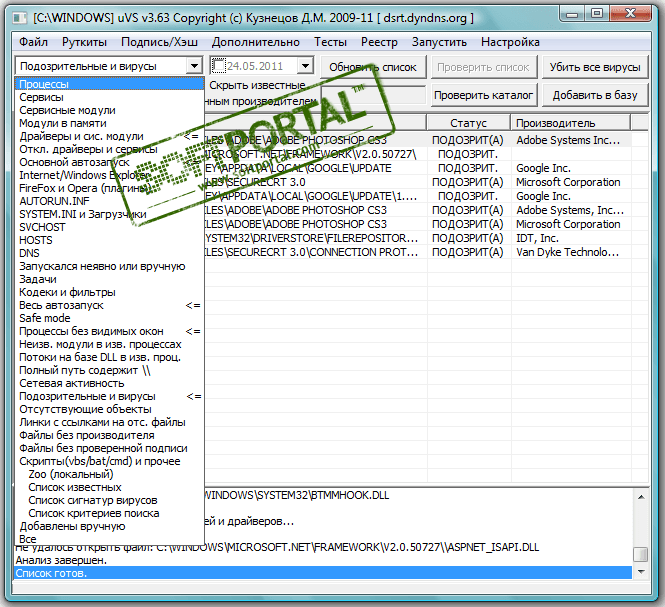
Task: Select Основной автозапуск in the list
Action: [x=109, y=162]
